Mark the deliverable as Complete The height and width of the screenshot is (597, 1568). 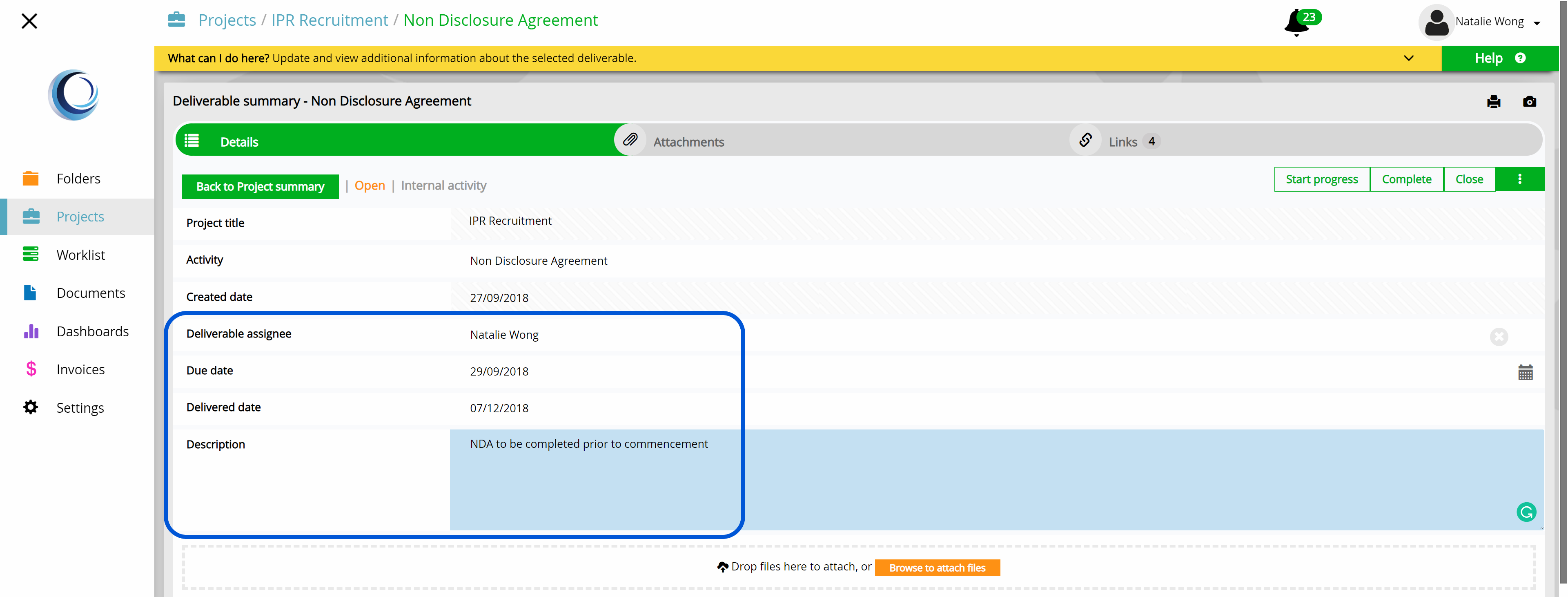tap(1406, 179)
